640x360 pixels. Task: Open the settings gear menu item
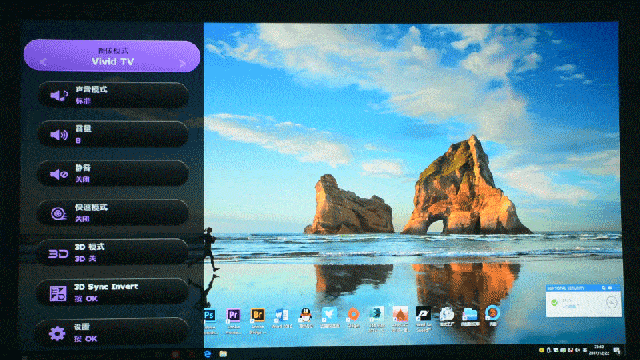(113, 332)
